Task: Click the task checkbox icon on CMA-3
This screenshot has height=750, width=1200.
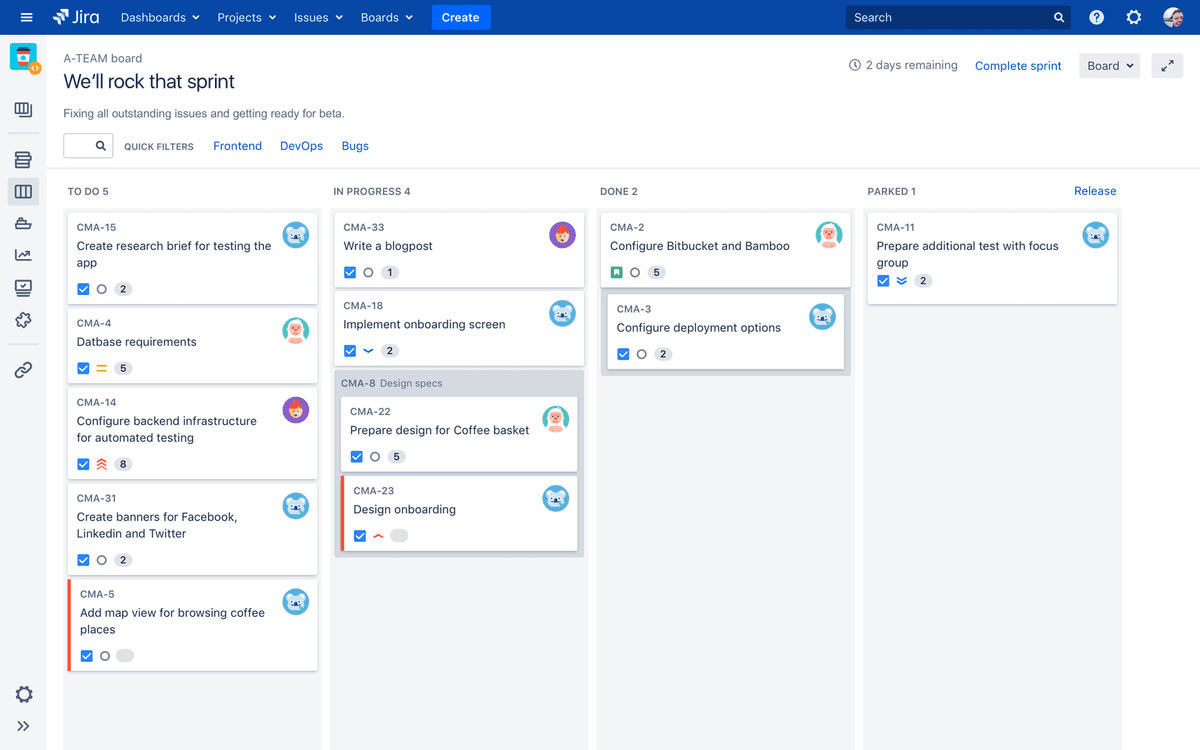Action: pyautogui.click(x=623, y=354)
